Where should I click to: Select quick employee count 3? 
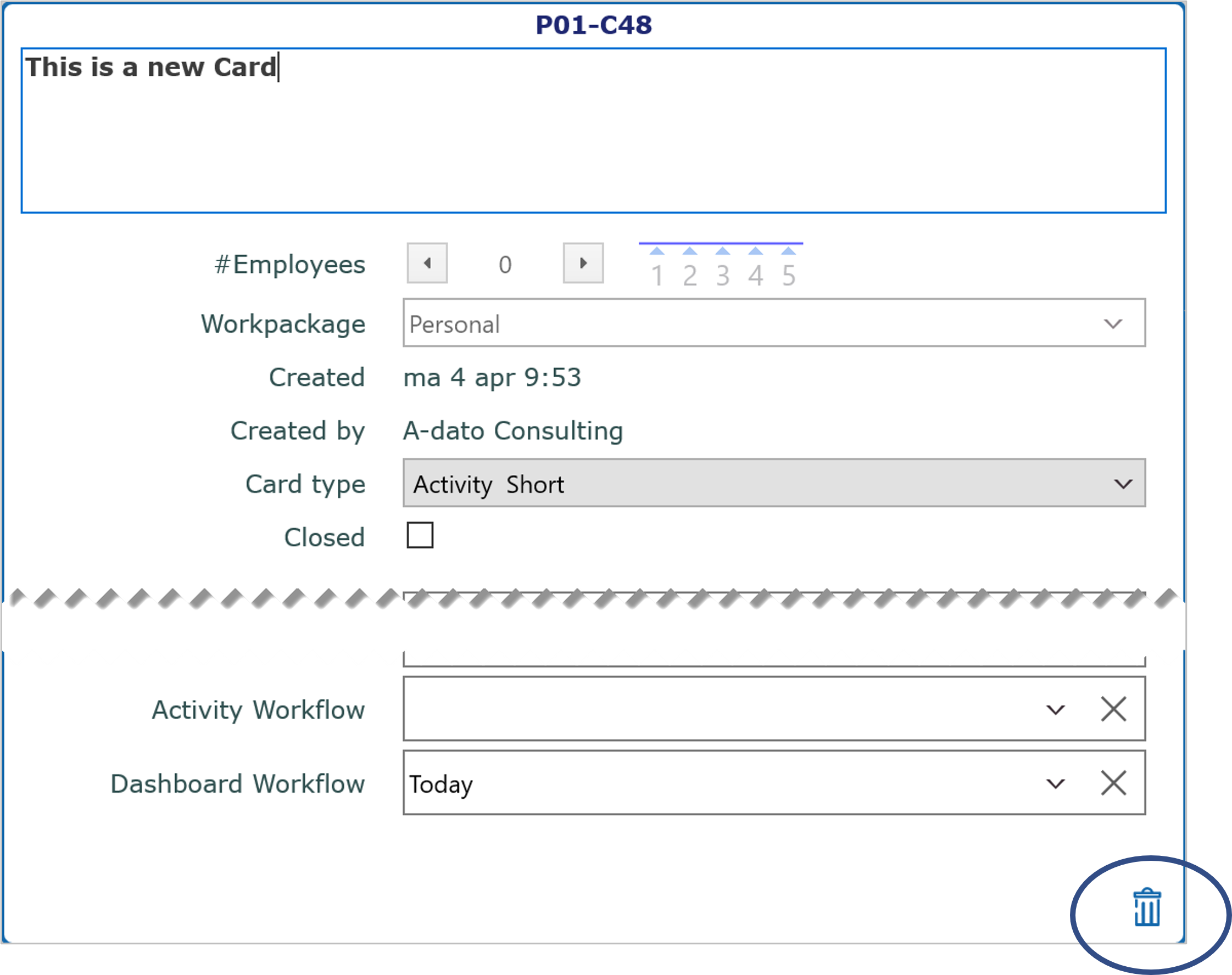click(723, 268)
